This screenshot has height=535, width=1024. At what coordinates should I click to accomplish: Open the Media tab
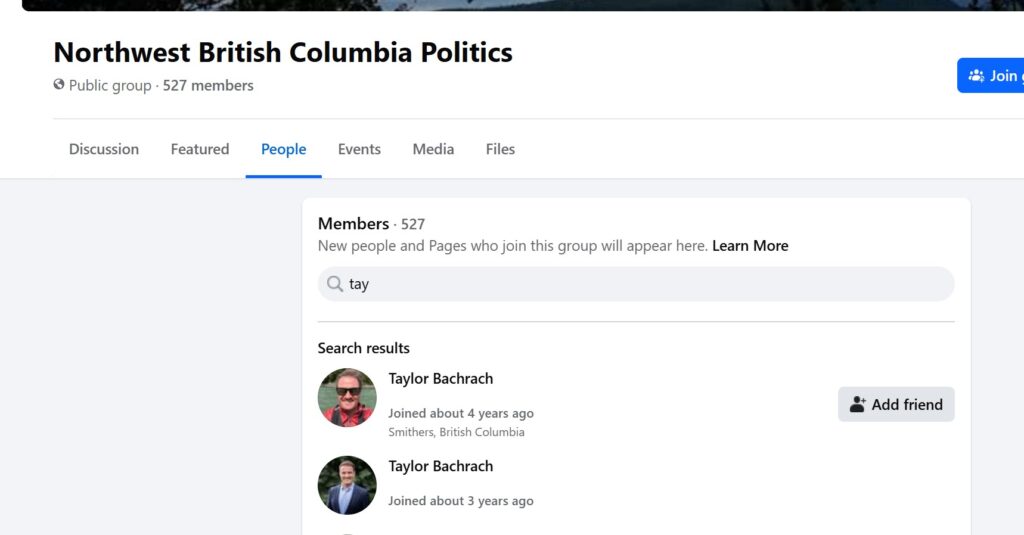(433, 149)
